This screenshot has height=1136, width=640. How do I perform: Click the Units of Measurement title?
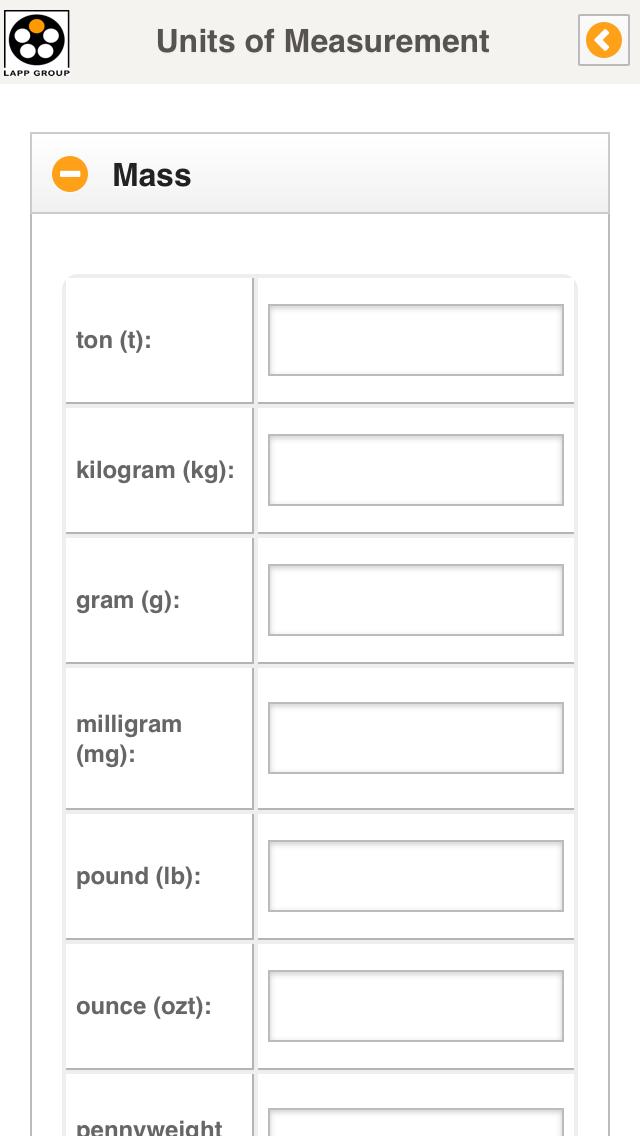tap(322, 41)
